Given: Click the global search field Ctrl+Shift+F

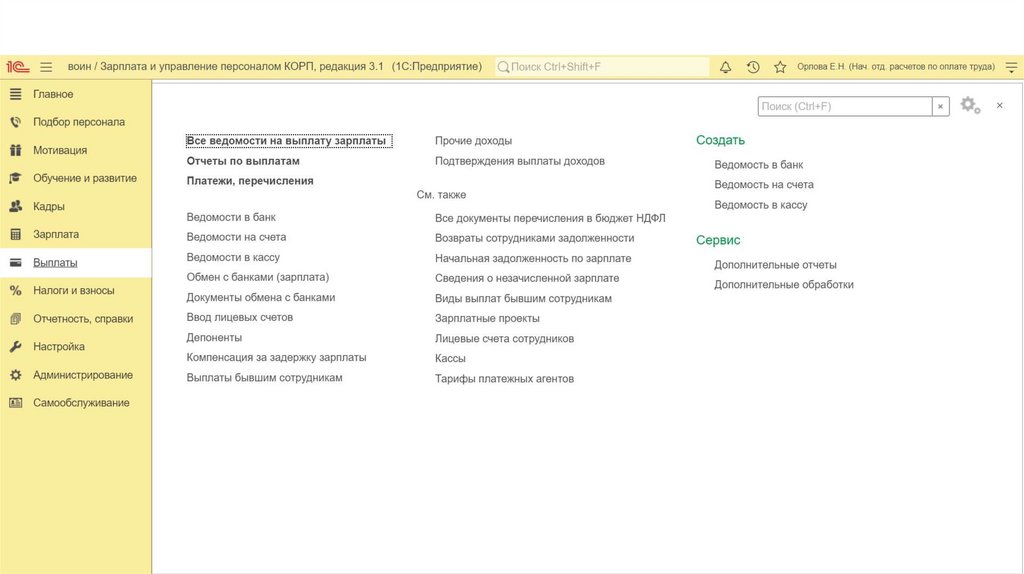Looking at the screenshot, I should (x=602, y=67).
